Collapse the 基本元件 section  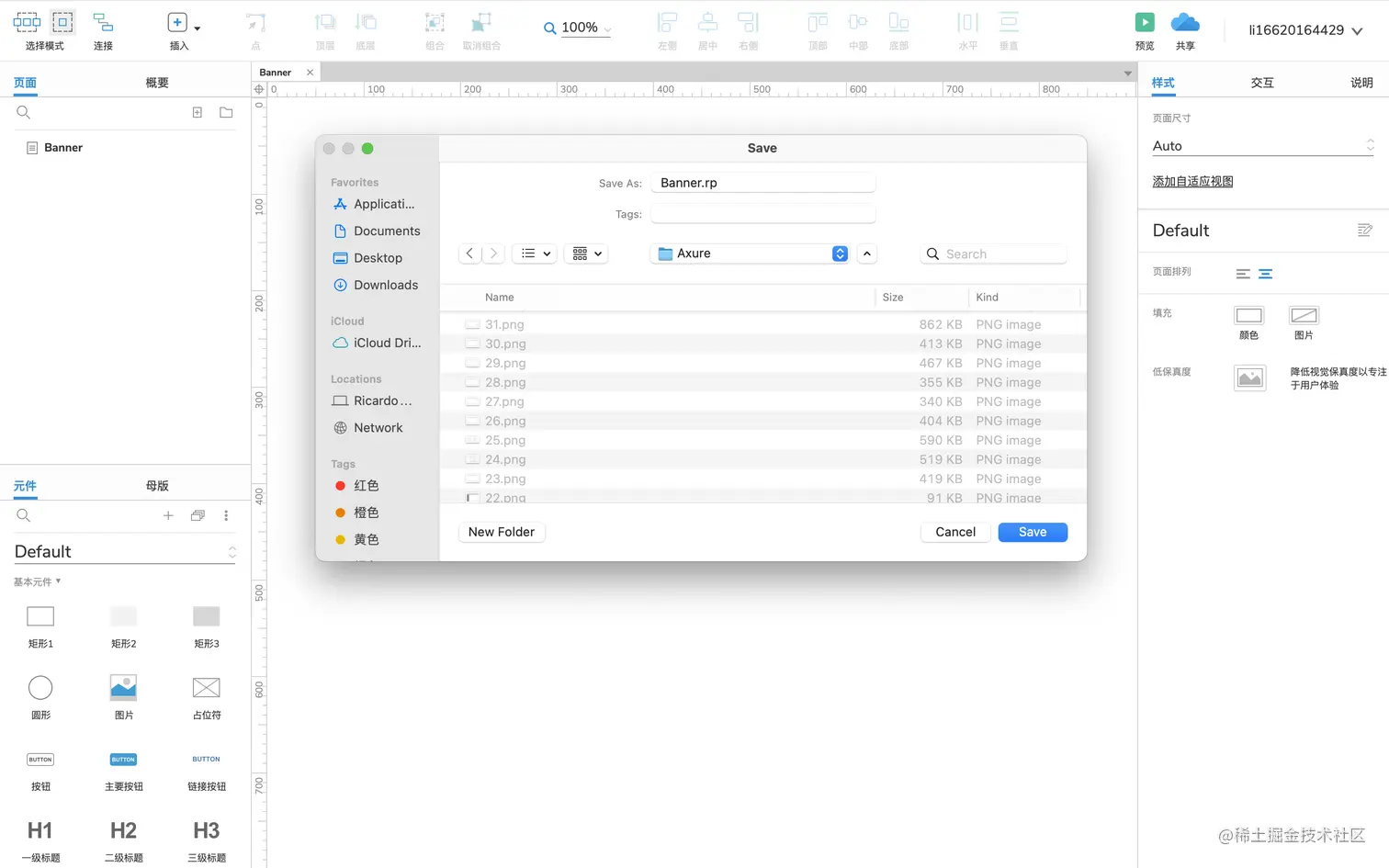click(x=38, y=581)
